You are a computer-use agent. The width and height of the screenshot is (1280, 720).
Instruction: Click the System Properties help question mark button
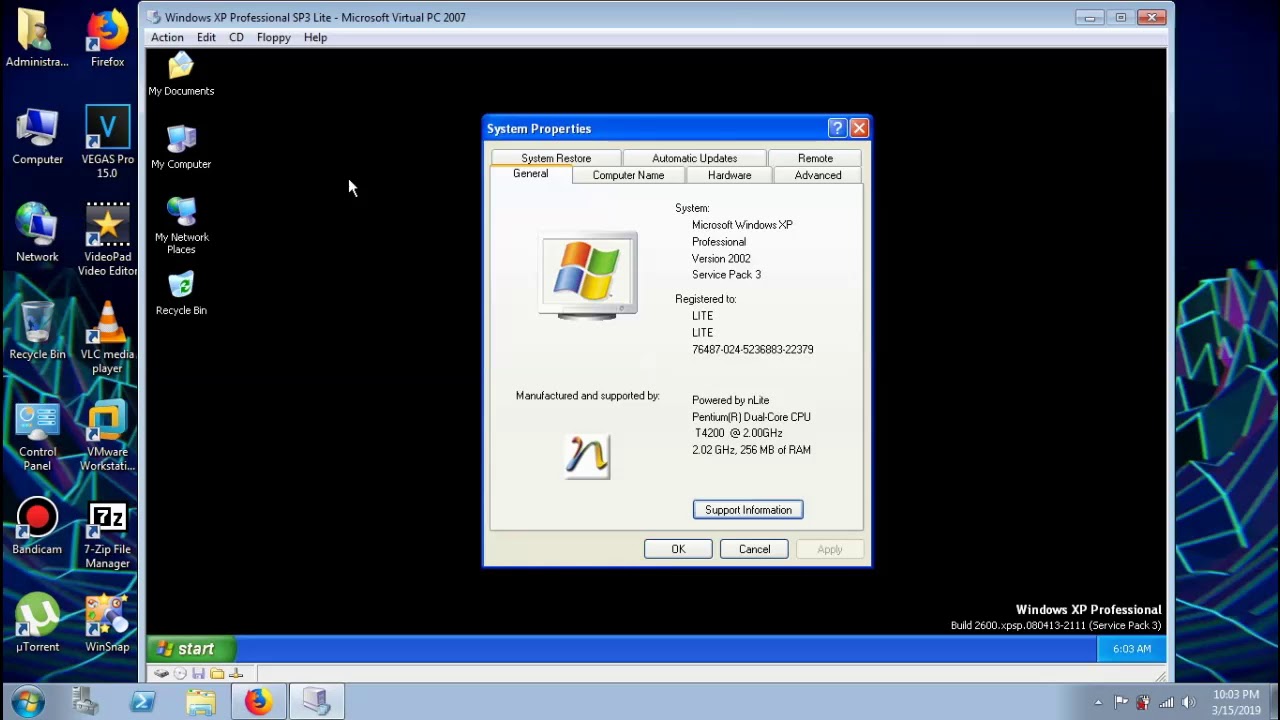point(837,128)
